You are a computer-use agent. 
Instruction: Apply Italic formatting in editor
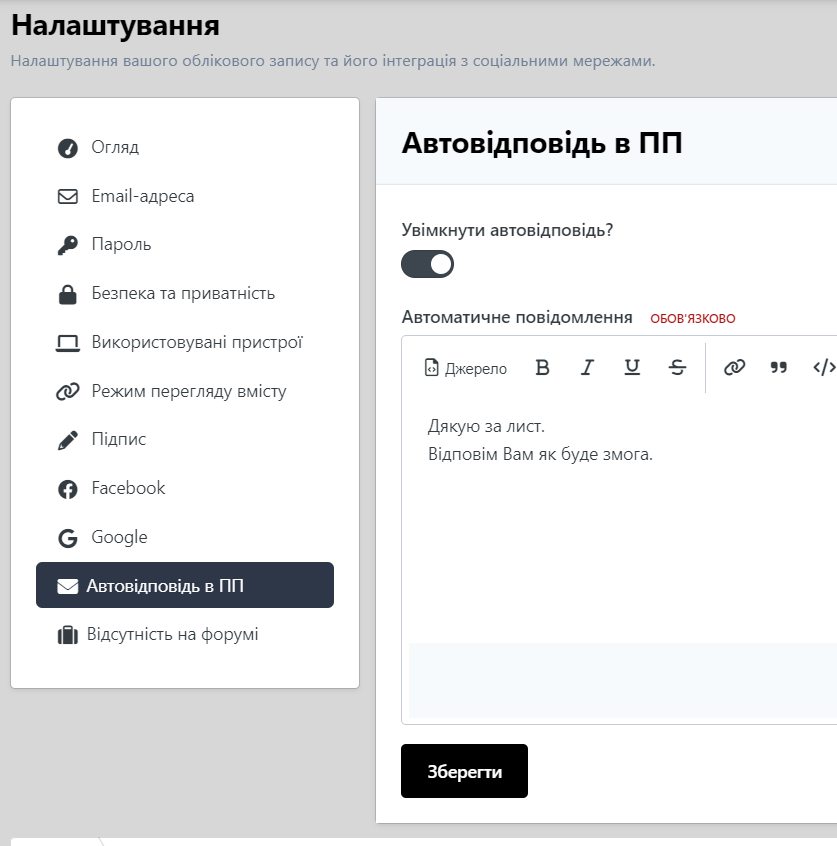587,368
